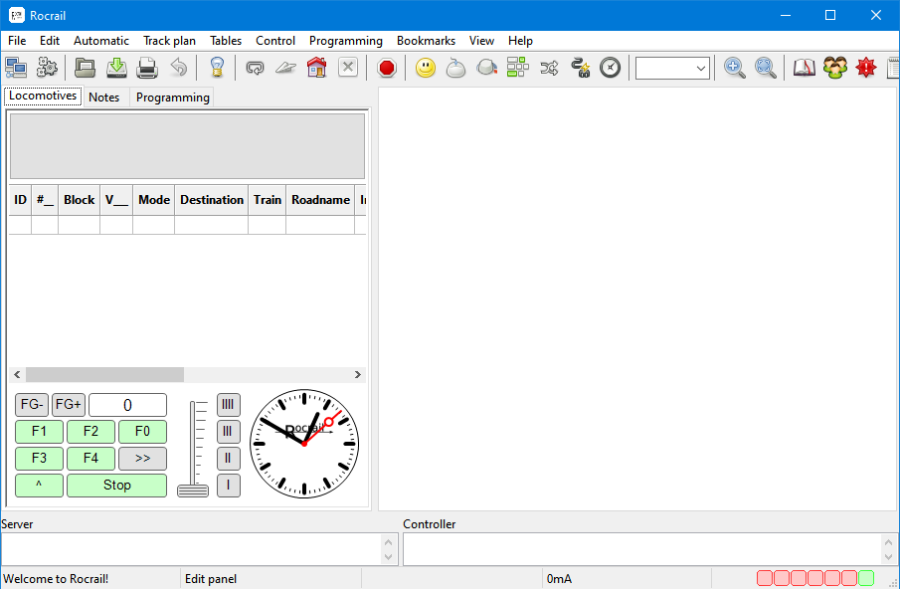The width and height of the screenshot is (900, 589).
Task: Click the red emergency stop icon
Action: pyautogui.click(x=387, y=68)
